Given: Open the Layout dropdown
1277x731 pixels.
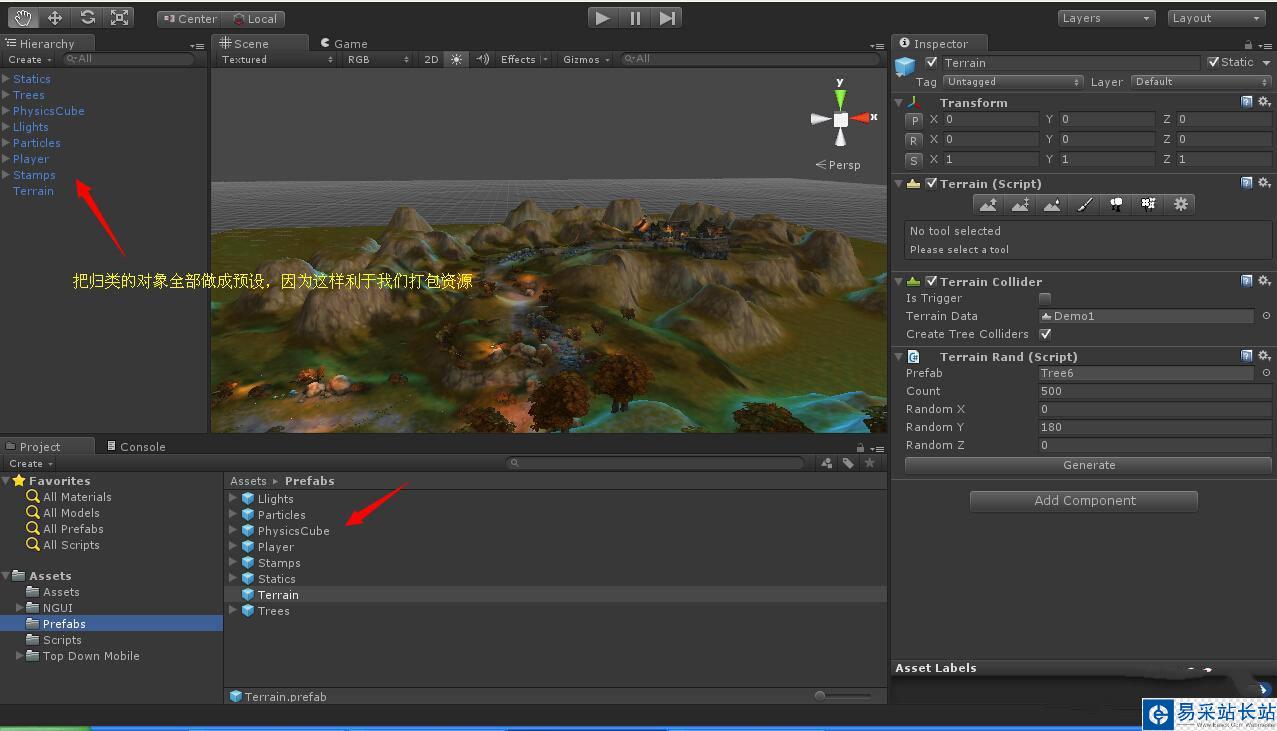Looking at the screenshot, I should 1218,18.
